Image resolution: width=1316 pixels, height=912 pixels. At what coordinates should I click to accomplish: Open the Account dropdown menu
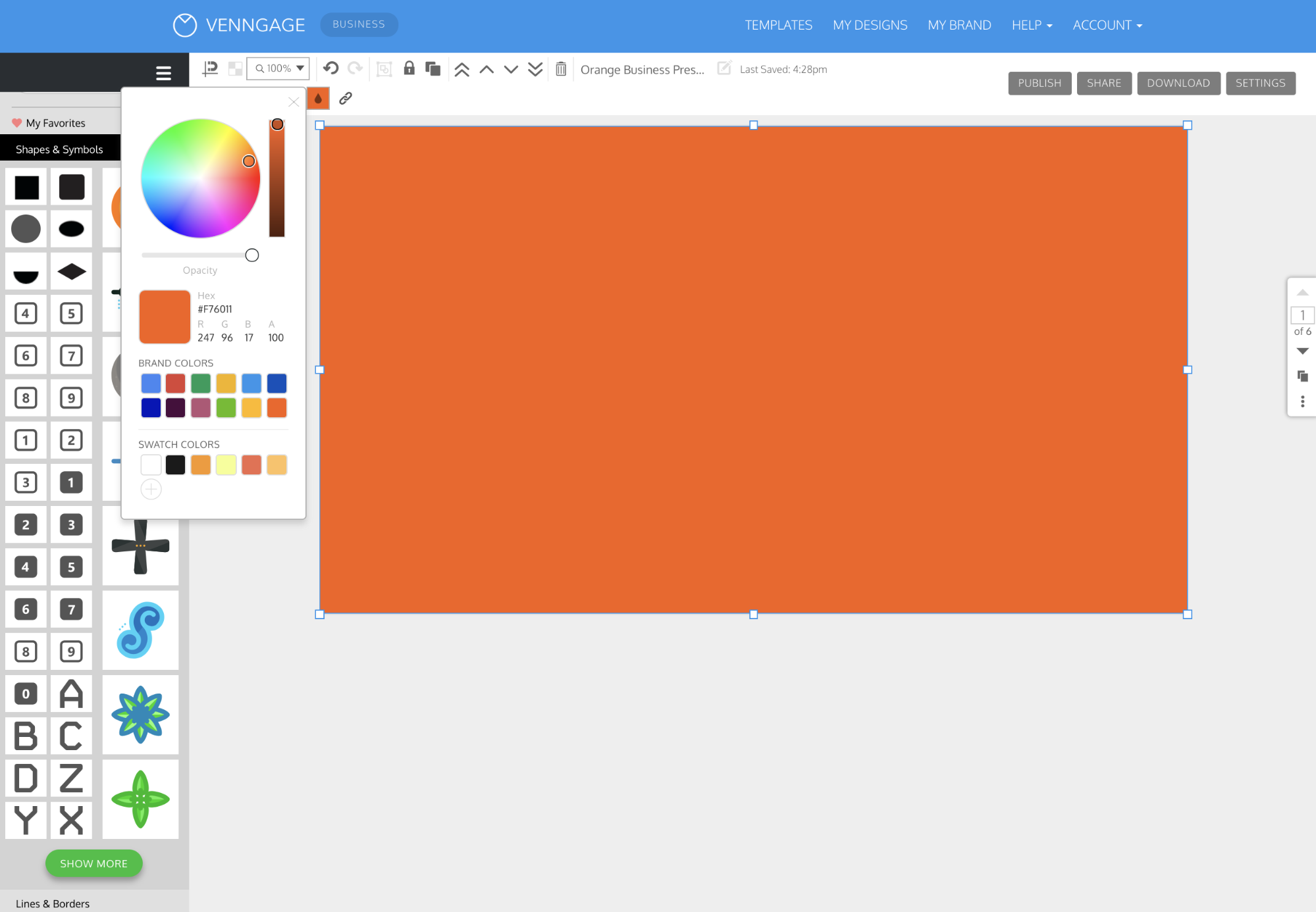pyautogui.click(x=1107, y=25)
